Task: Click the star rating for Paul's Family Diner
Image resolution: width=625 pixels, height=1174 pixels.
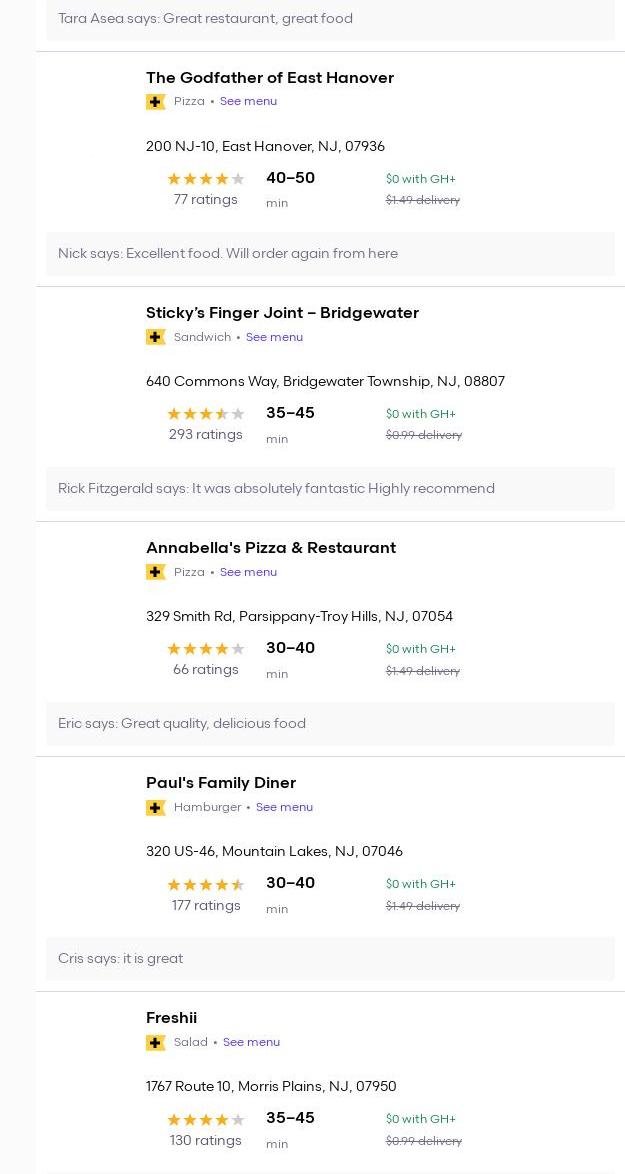Action: [x=205, y=884]
